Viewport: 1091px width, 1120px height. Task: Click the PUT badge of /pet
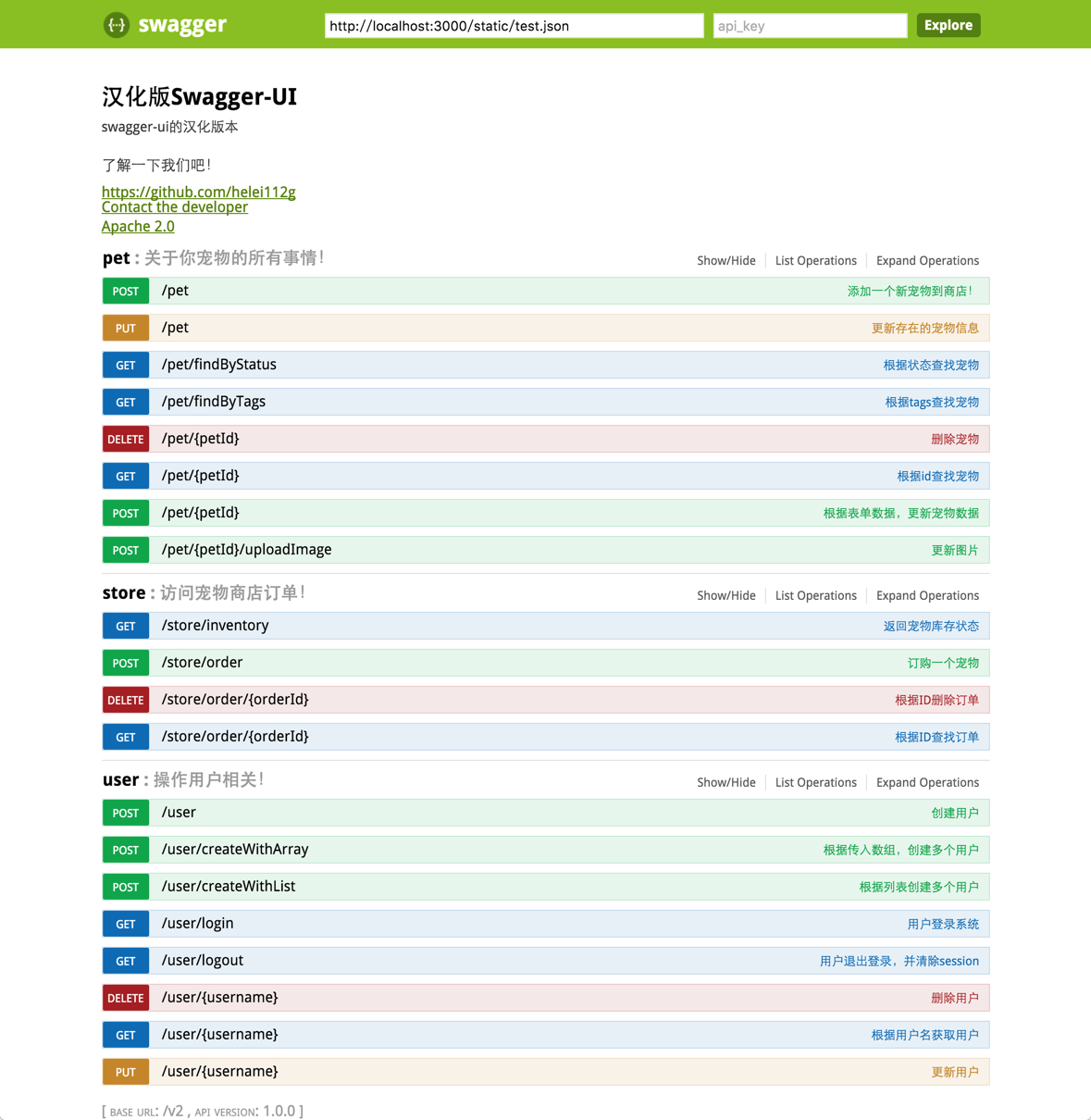(x=126, y=328)
